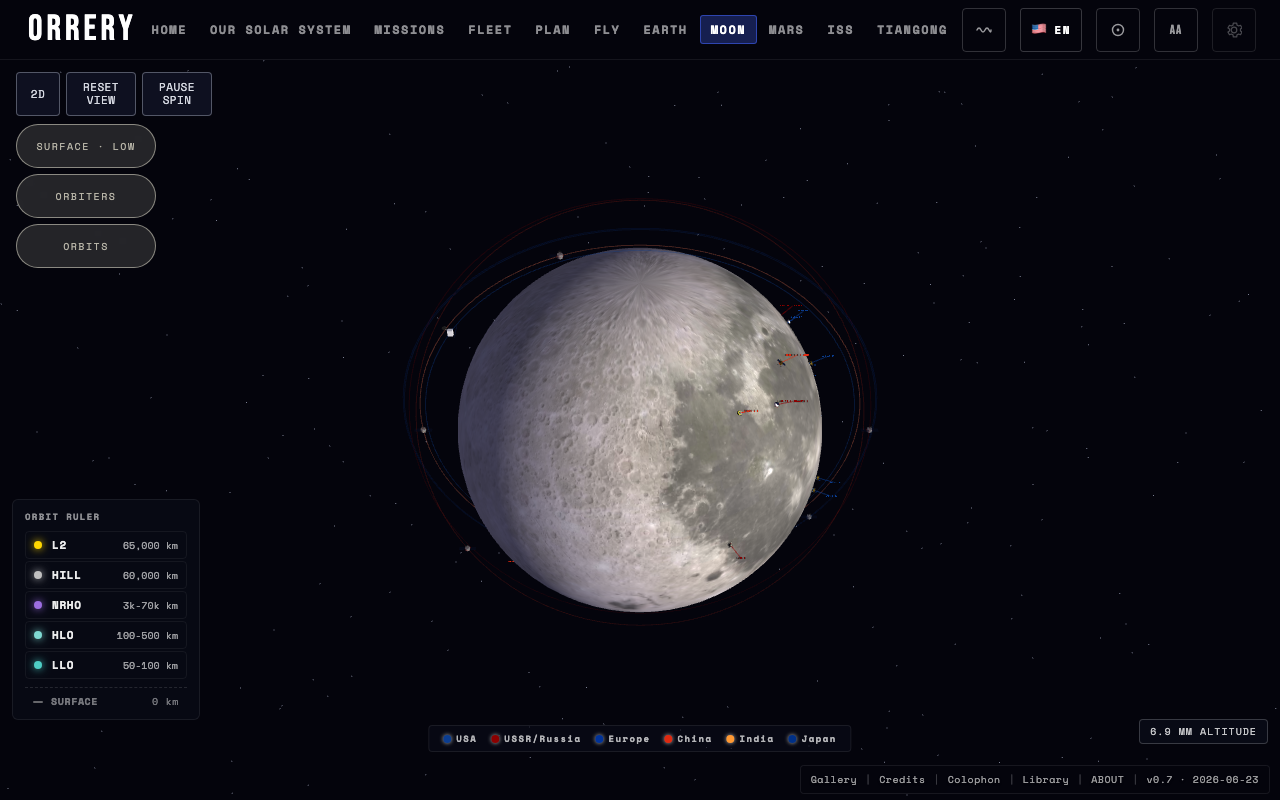This screenshot has height=800, width=1280.
Task: Pause the moon spin
Action: 177,94
